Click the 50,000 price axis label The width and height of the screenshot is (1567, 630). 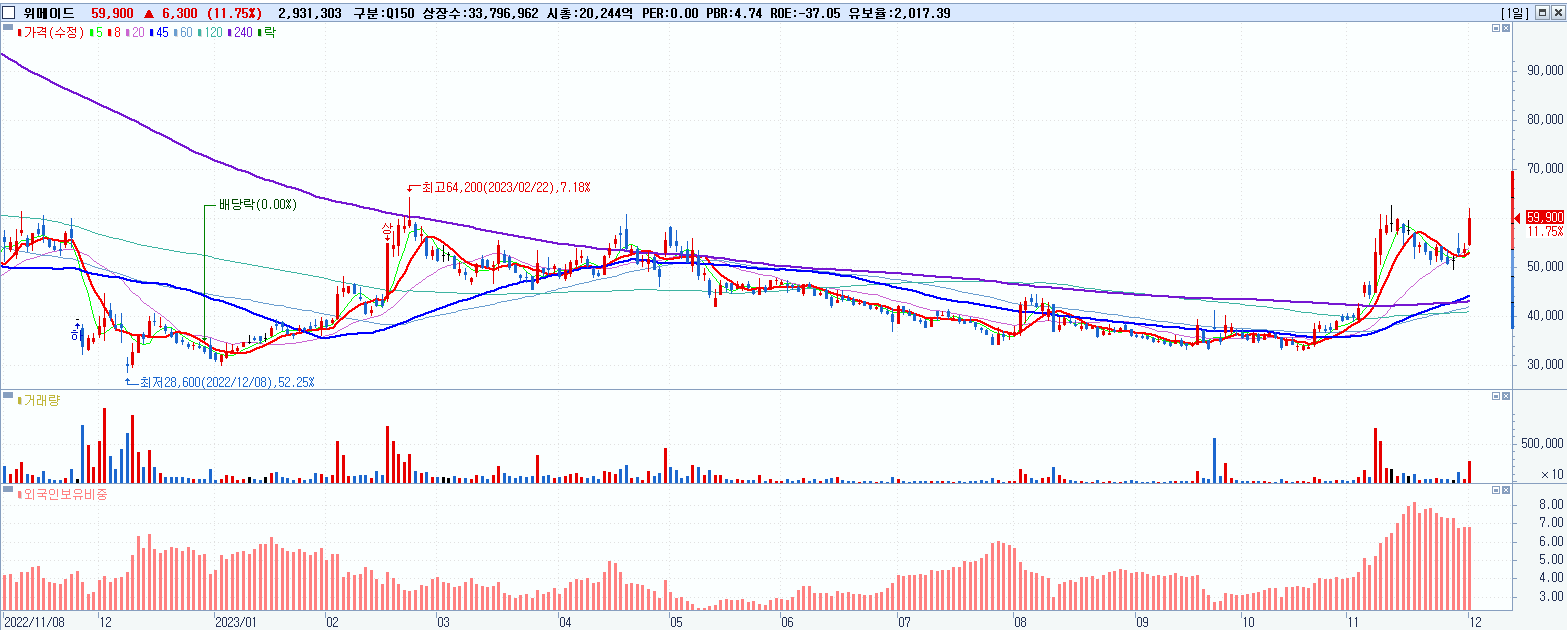point(1544,267)
